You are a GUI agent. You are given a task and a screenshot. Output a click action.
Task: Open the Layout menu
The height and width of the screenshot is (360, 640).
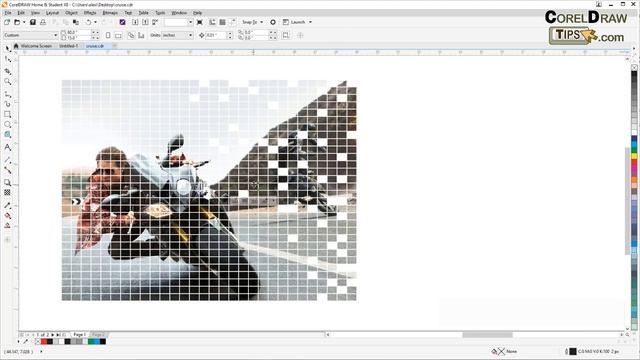(52, 13)
